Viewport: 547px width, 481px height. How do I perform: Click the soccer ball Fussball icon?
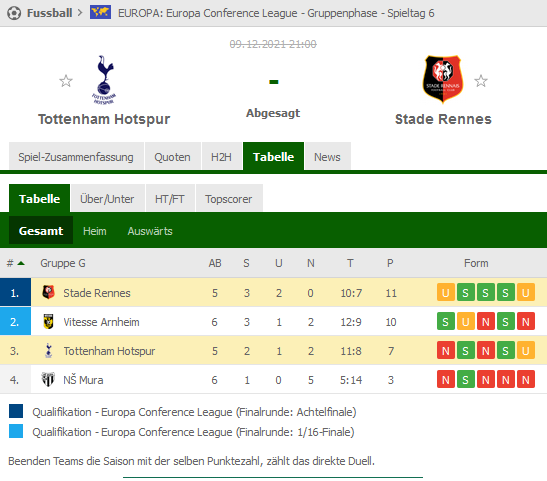pos(14,13)
